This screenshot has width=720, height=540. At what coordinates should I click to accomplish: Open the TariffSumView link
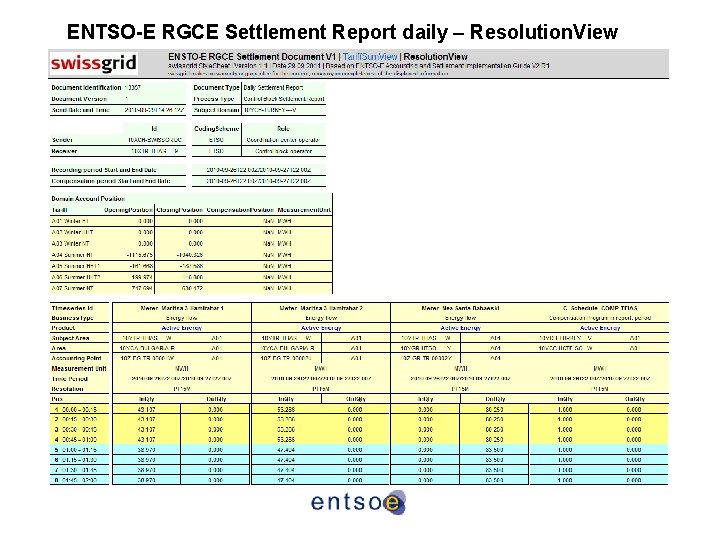tap(370, 57)
